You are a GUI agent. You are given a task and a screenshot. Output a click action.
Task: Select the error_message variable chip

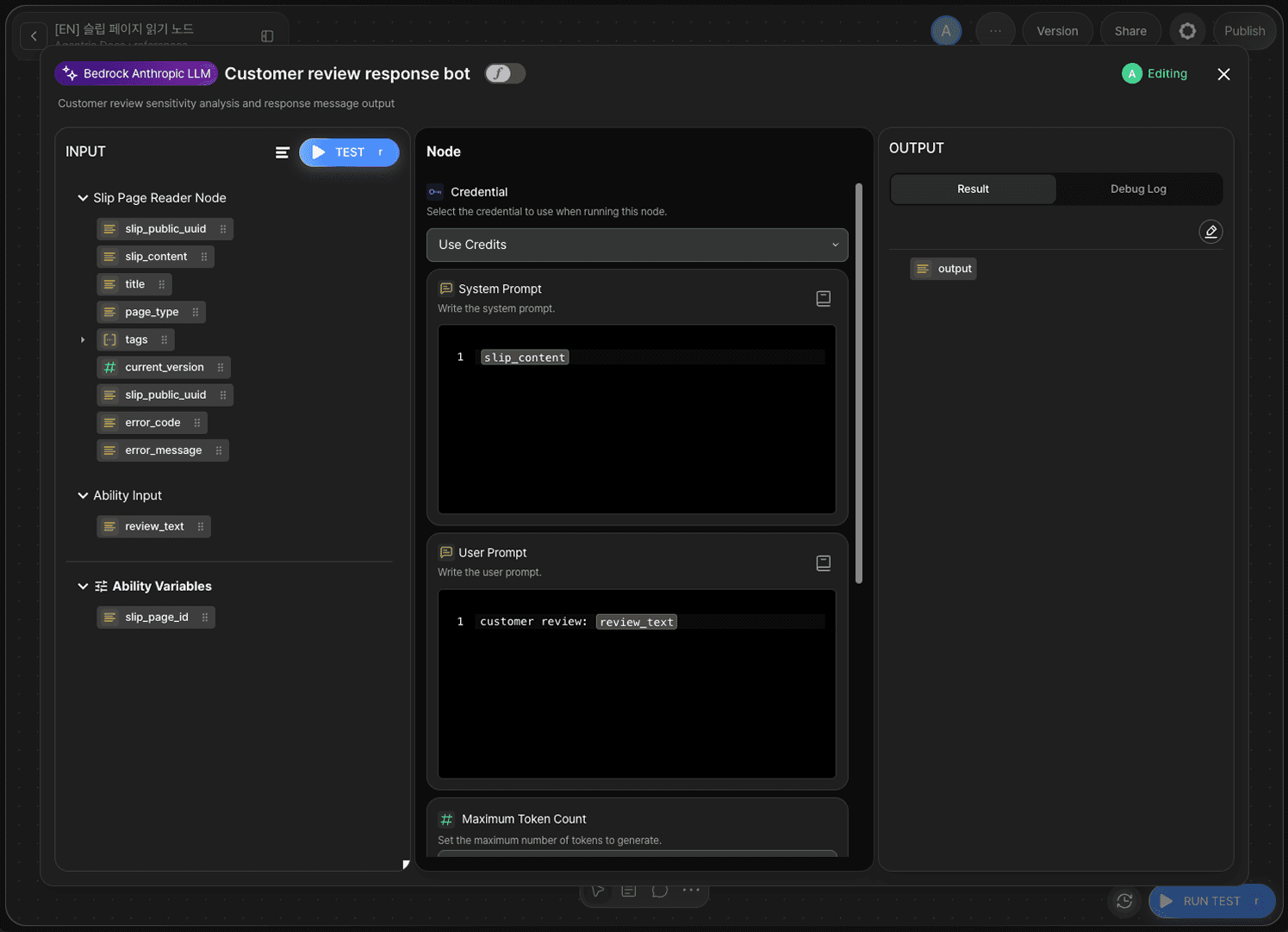click(x=163, y=450)
